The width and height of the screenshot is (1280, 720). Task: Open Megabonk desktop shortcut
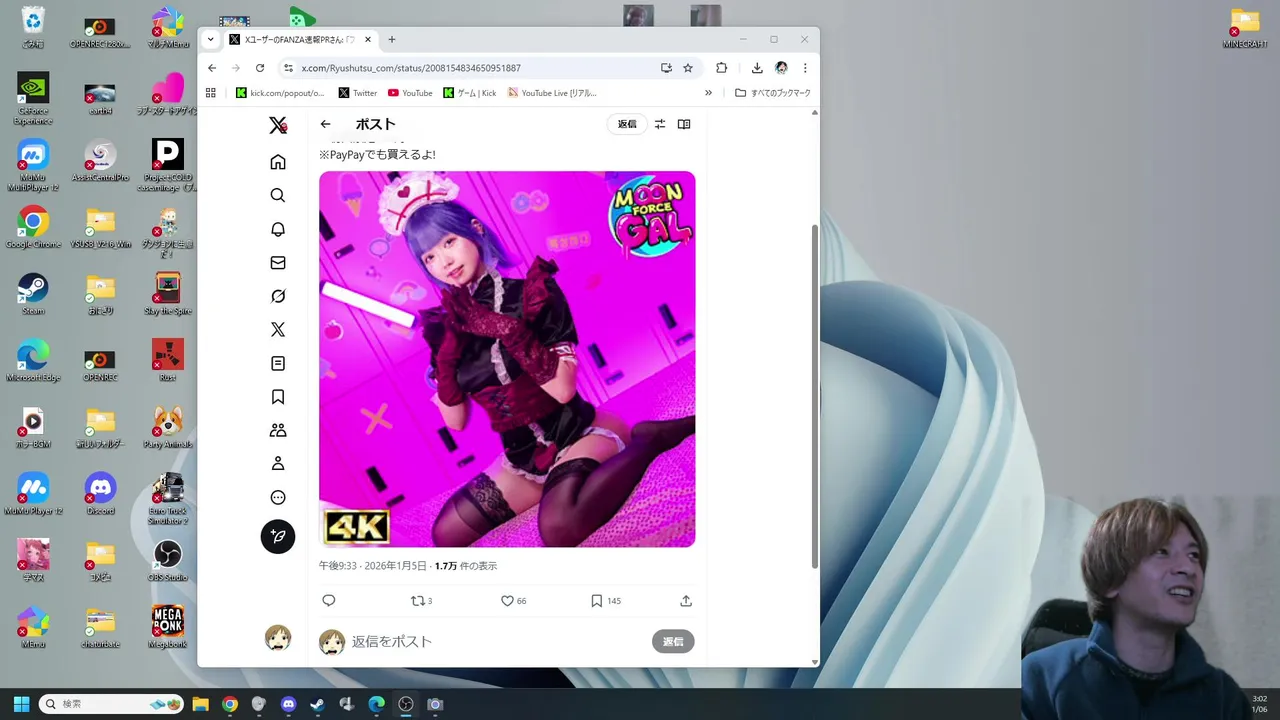click(x=167, y=627)
